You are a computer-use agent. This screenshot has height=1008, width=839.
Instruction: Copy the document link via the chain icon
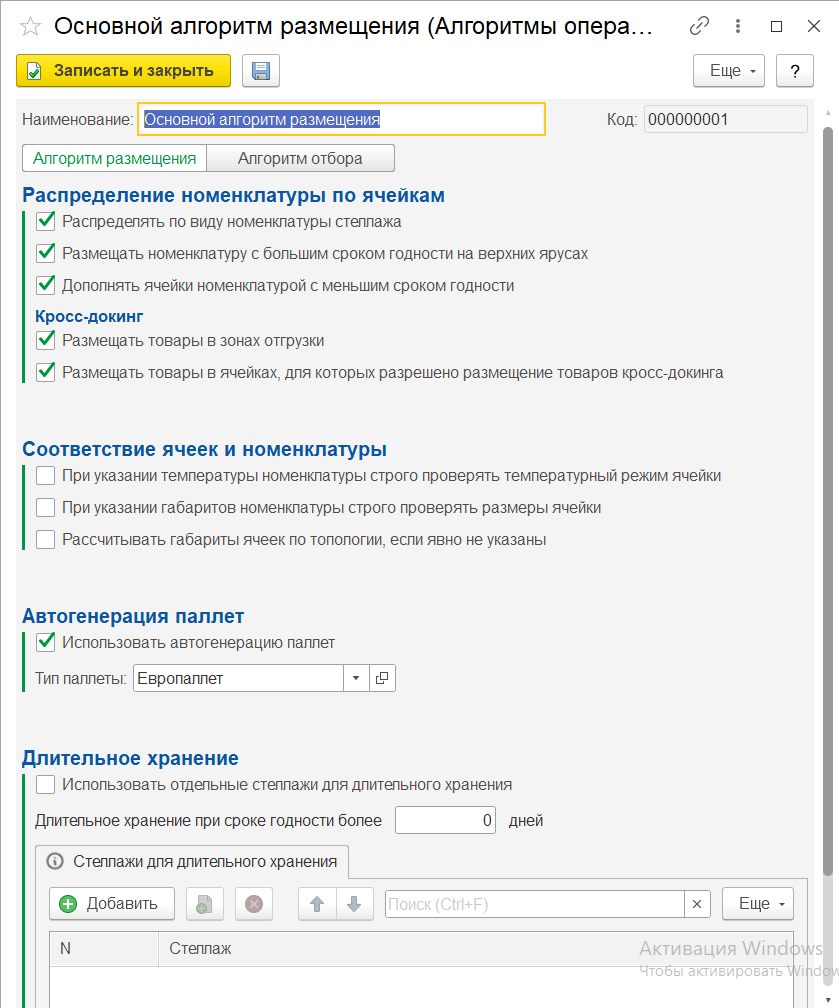[699, 26]
